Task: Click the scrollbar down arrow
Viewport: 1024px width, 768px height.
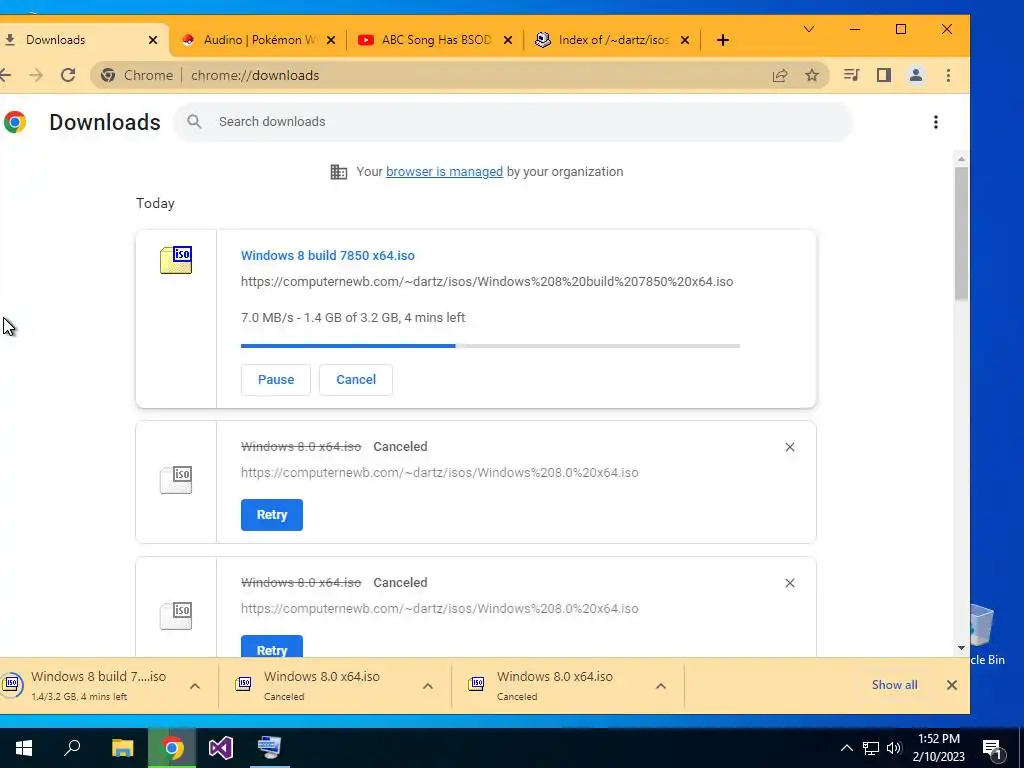Action: [961, 648]
